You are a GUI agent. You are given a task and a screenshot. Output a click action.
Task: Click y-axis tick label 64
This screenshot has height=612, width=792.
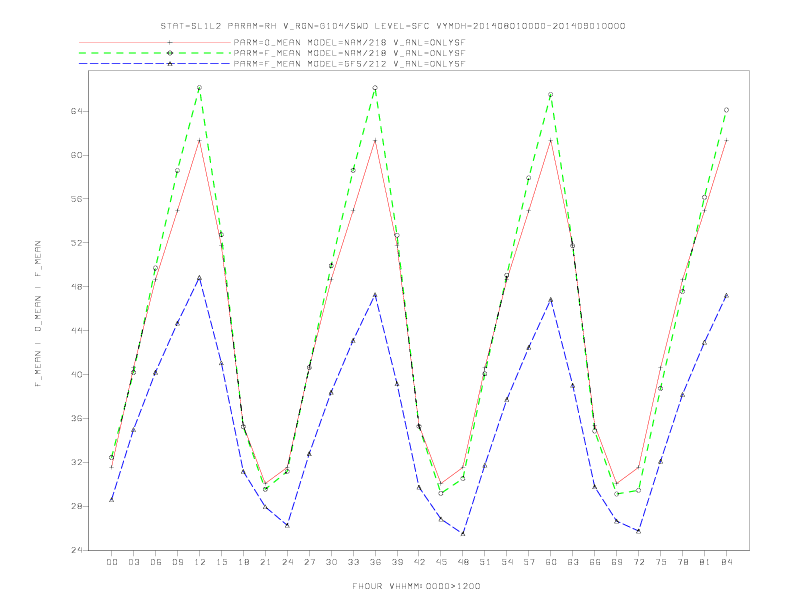click(x=76, y=111)
